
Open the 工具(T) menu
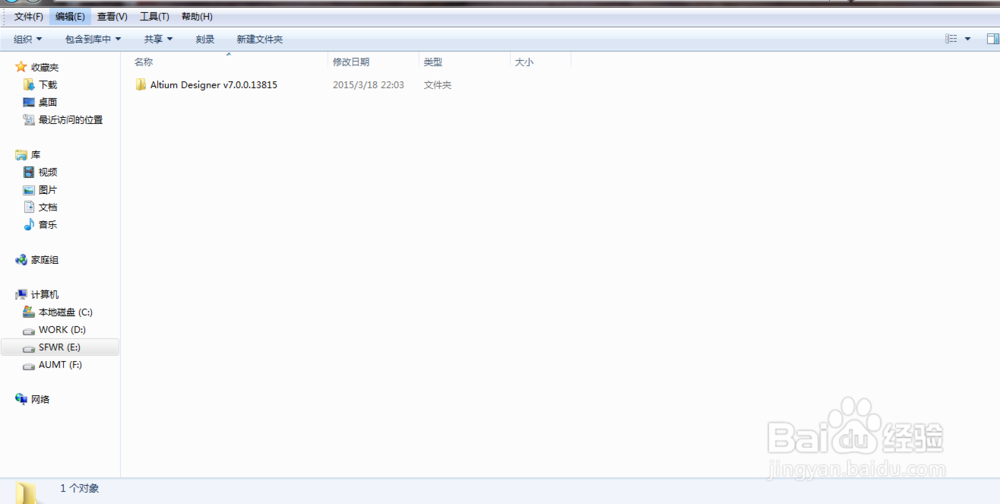154,17
